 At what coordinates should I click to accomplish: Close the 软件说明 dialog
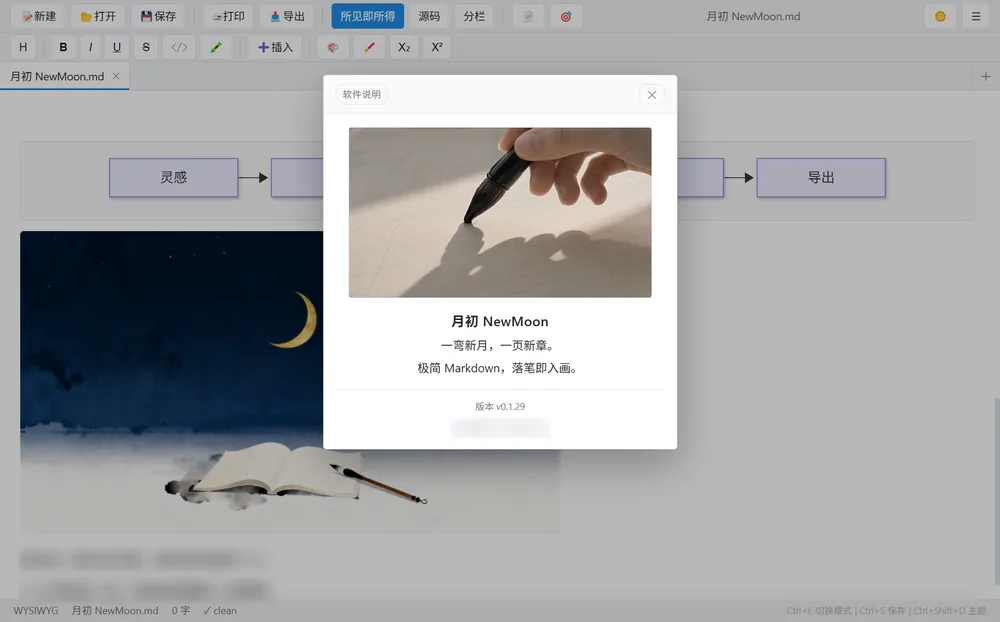(x=652, y=94)
